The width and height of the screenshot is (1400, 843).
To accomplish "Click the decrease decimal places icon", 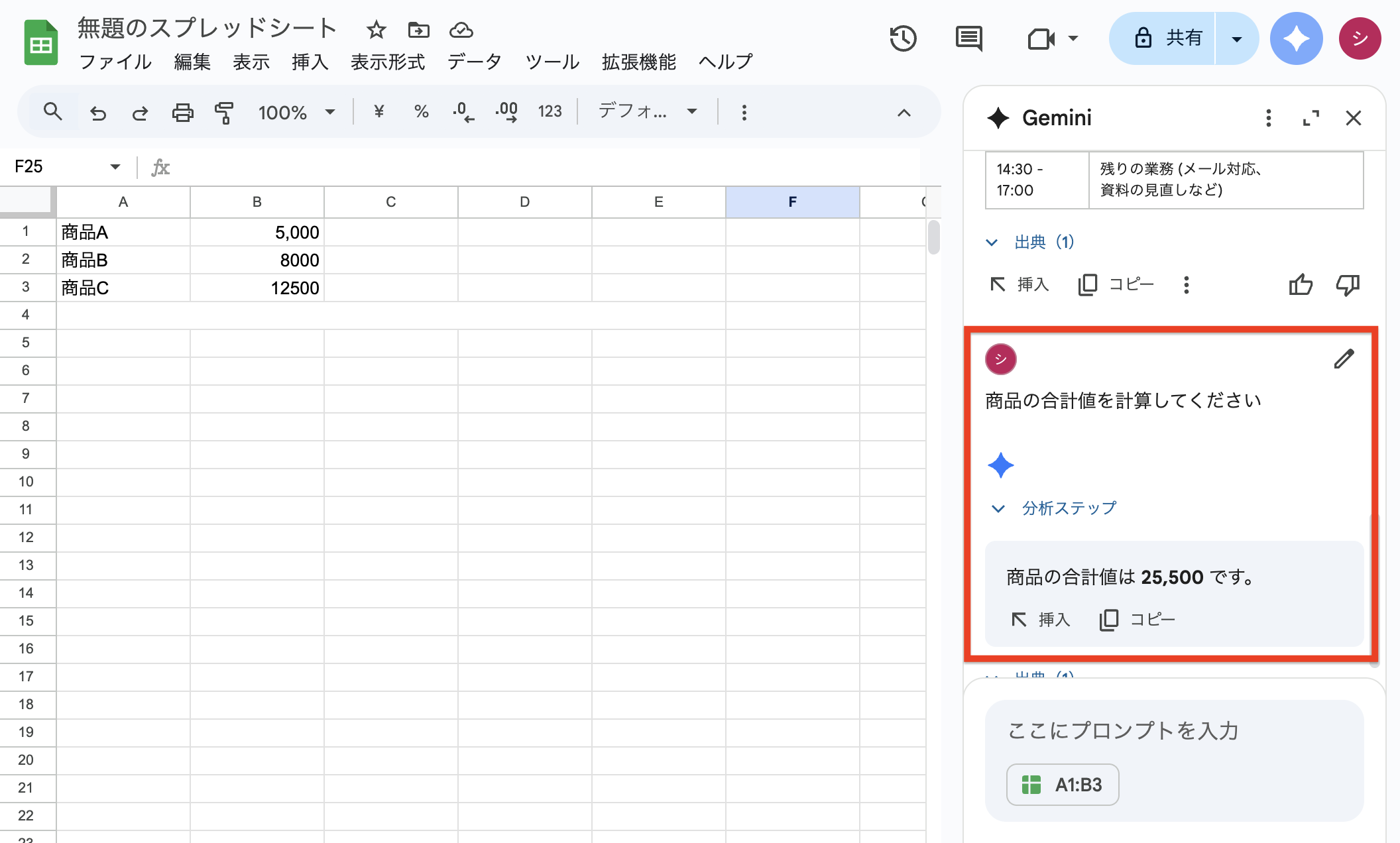I will [463, 113].
